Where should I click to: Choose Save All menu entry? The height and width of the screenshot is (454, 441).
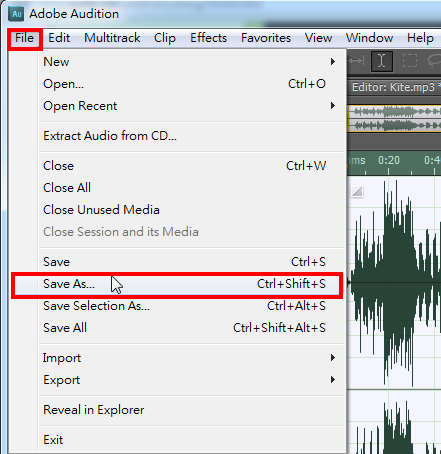pyautogui.click(x=191, y=328)
